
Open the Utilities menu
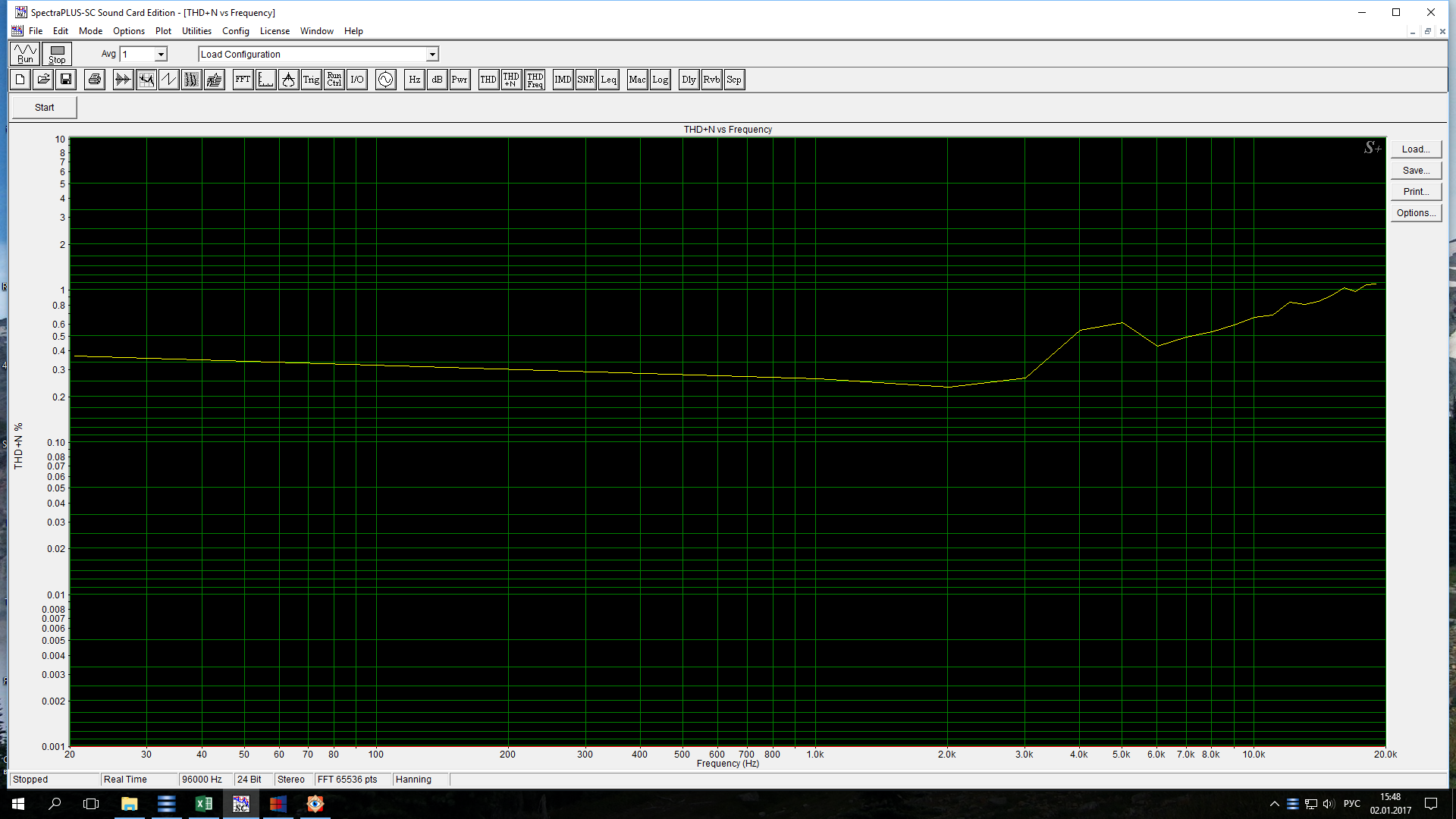tap(196, 31)
